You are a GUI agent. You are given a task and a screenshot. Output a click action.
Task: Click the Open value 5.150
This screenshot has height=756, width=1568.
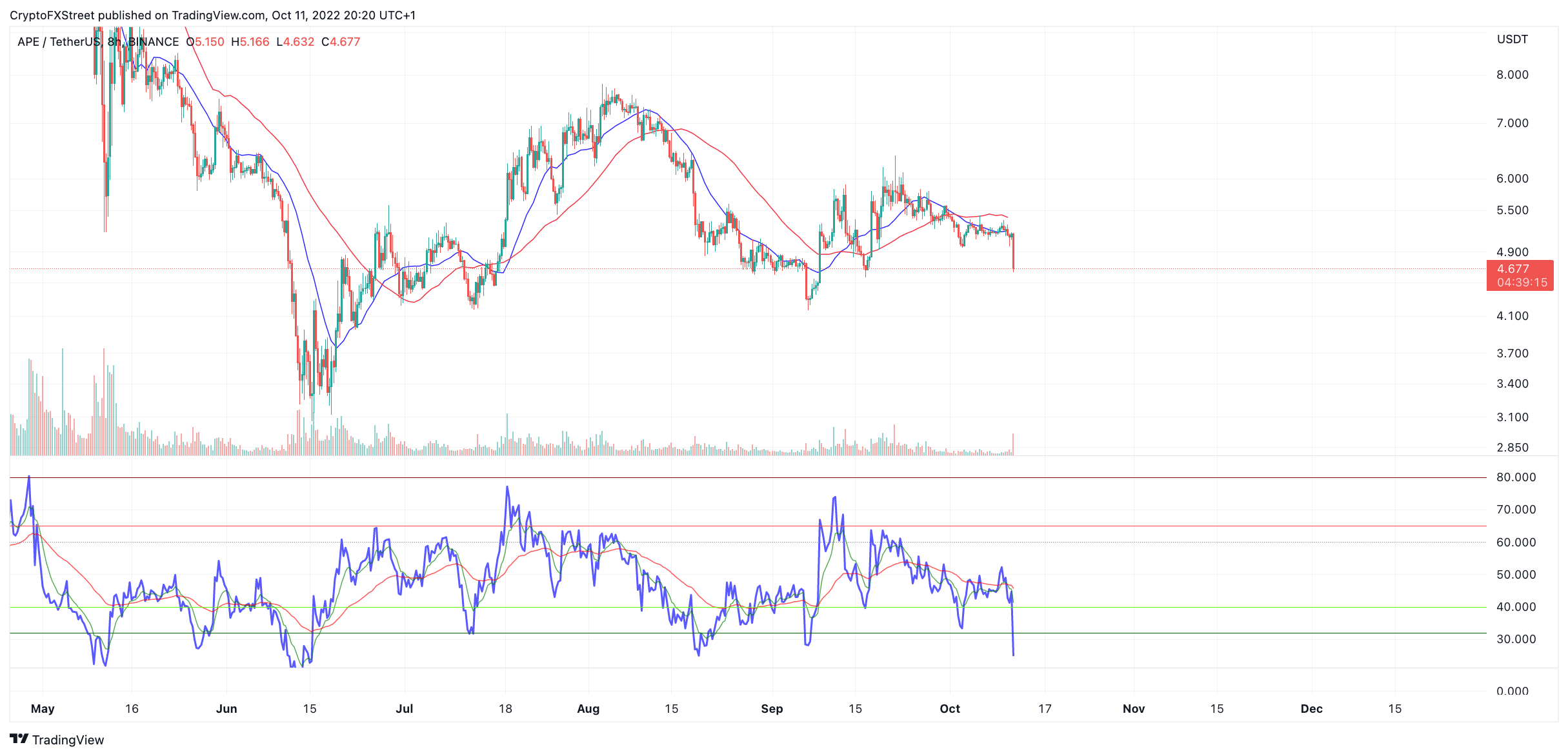tap(210, 42)
